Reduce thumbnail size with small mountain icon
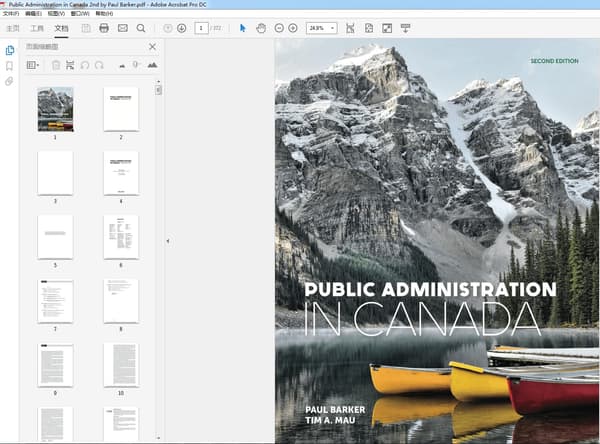The width and height of the screenshot is (600, 444). click(x=122, y=66)
